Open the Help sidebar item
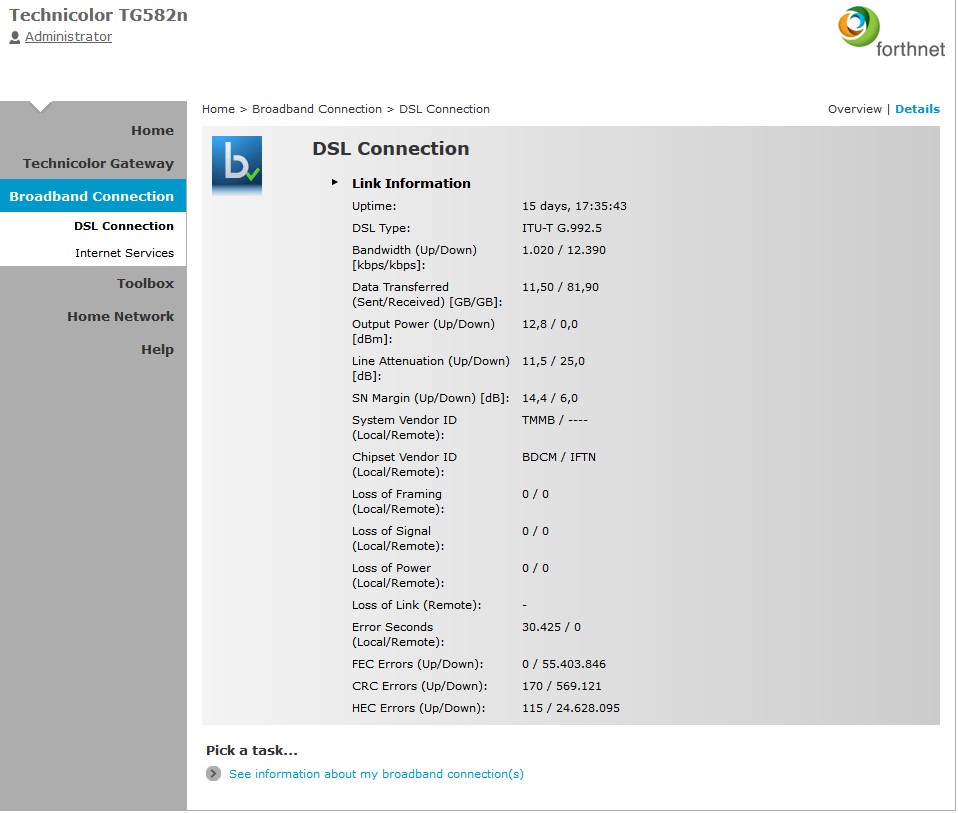This screenshot has width=958, height=813. pos(158,349)
